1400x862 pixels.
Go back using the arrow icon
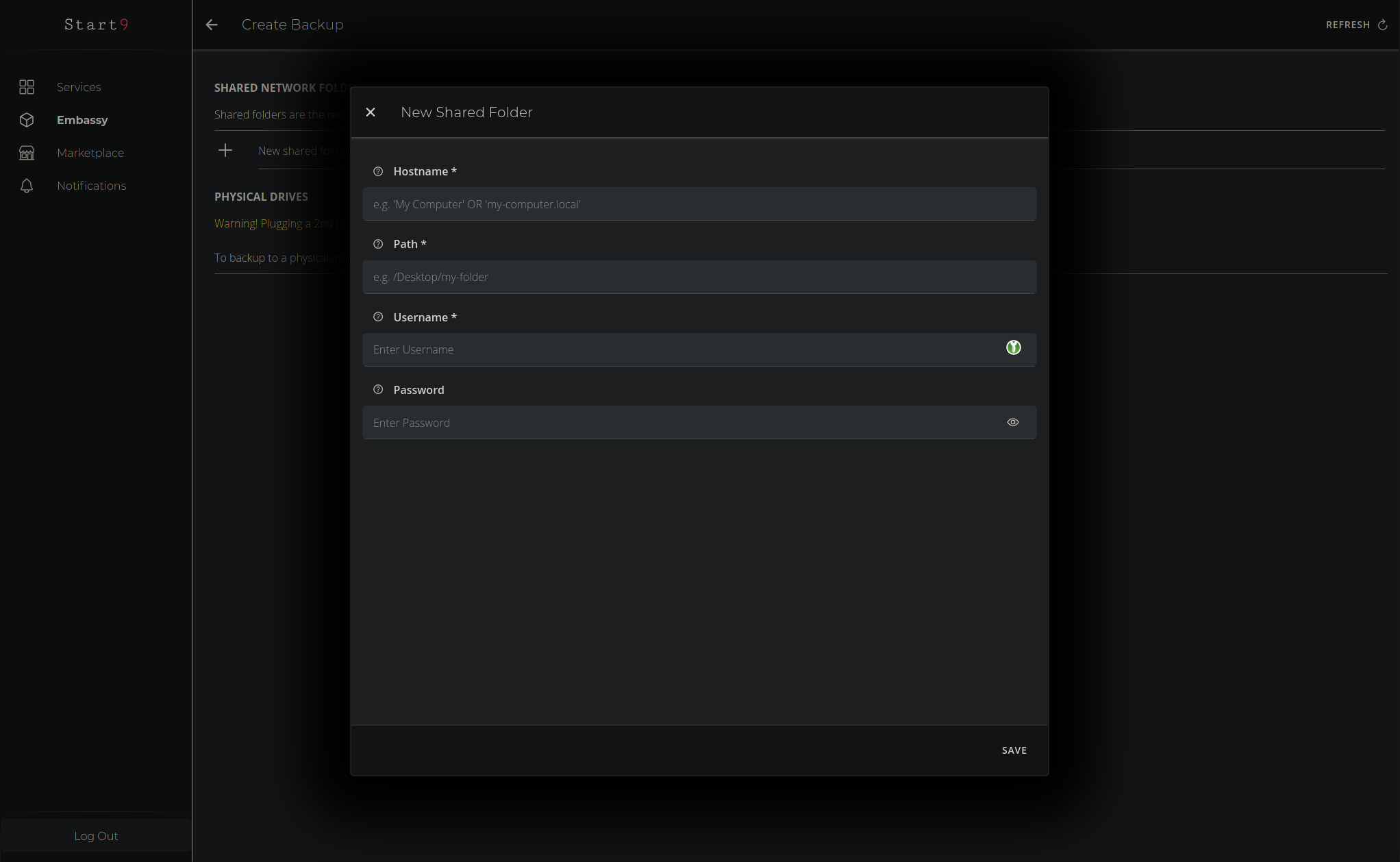click(212, 25)
